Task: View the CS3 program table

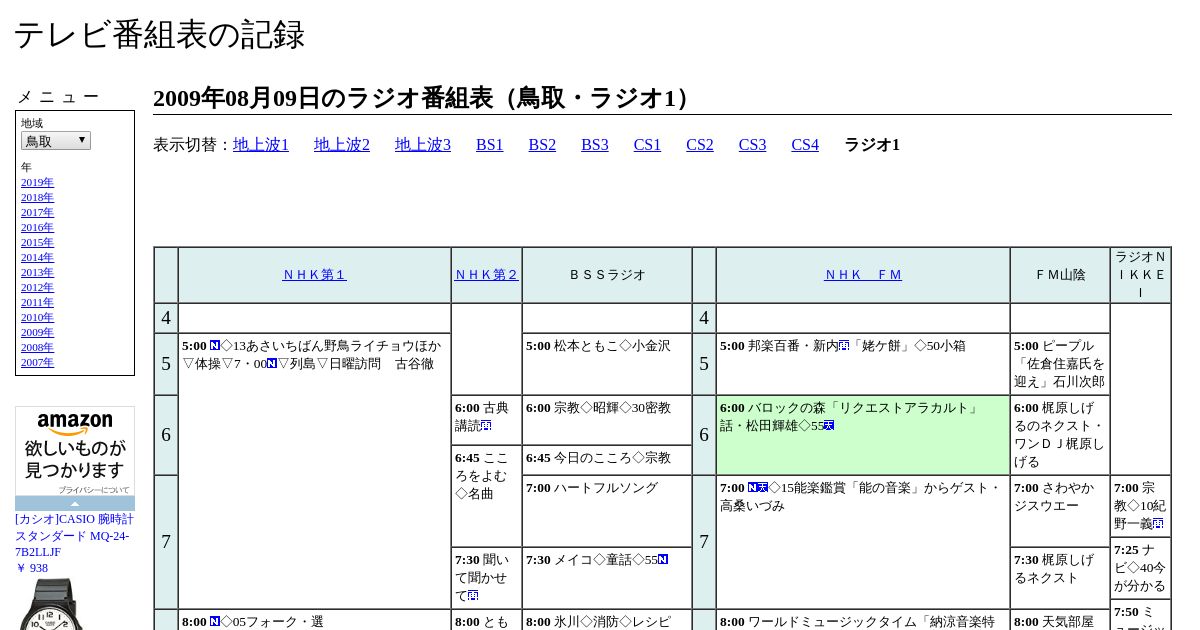Action: pyautogui.click(x=752, y=145)
